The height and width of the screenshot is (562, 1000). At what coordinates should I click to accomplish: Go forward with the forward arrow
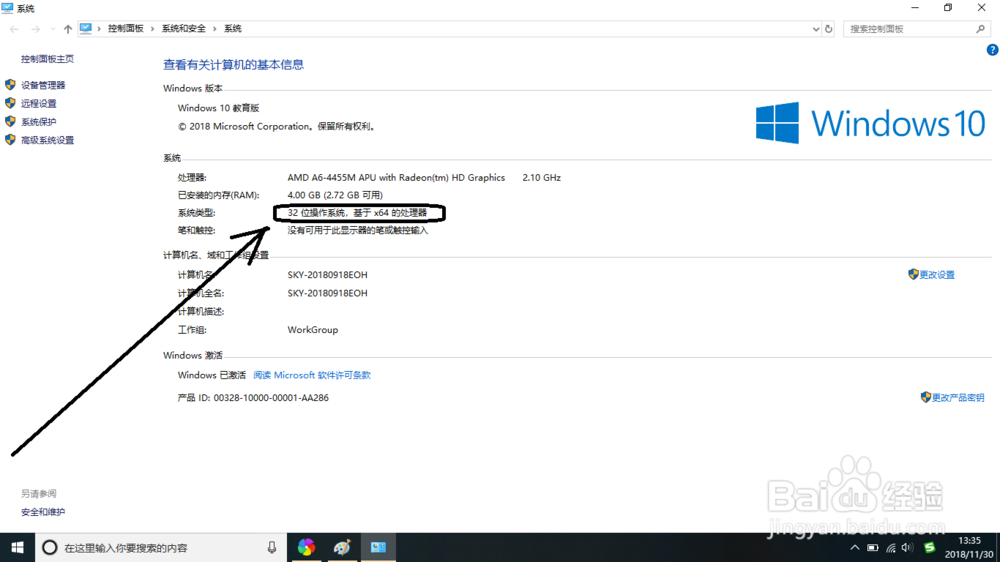tap(36, 29)
